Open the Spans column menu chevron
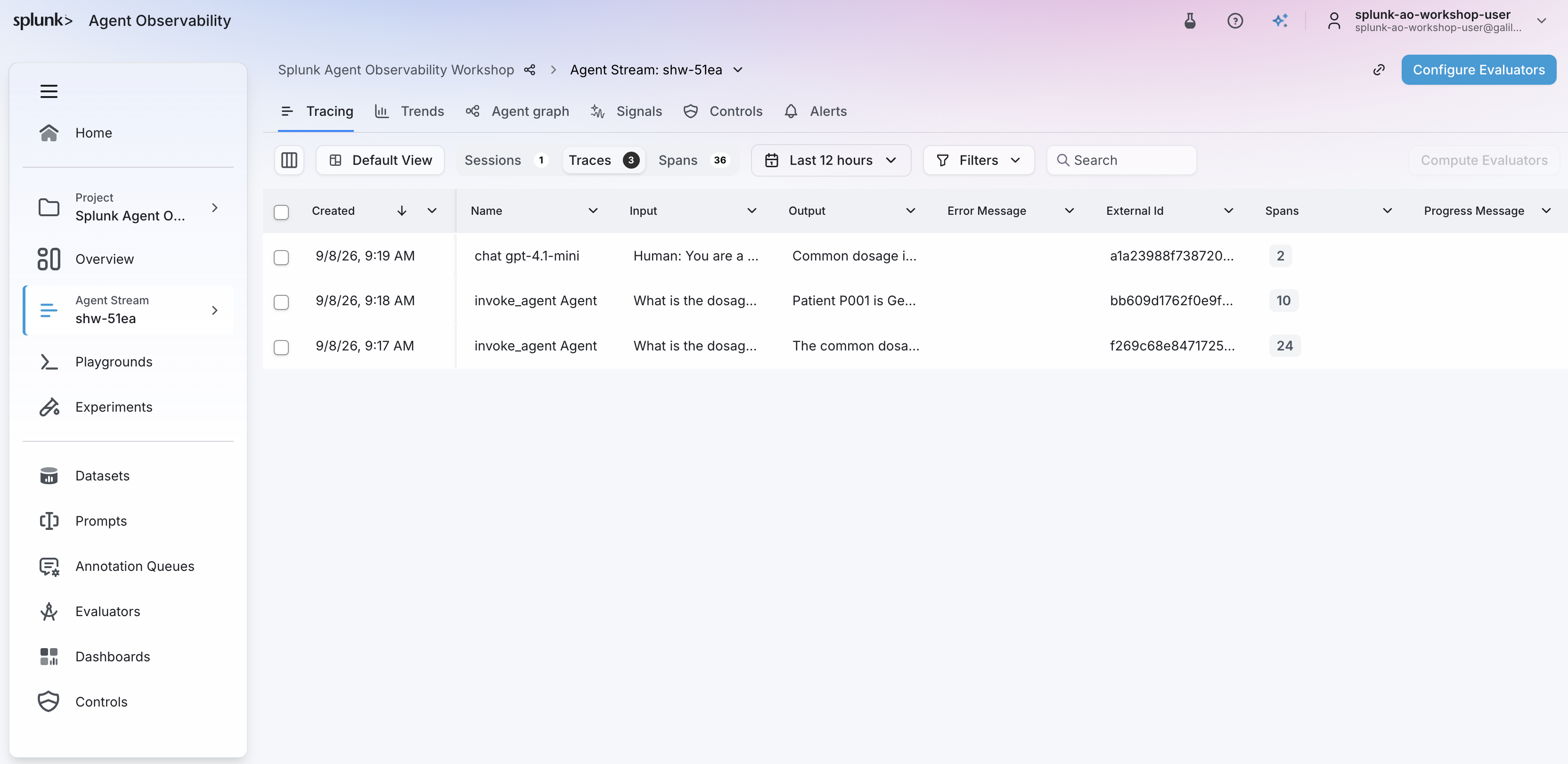 [x=1387, y=211]
